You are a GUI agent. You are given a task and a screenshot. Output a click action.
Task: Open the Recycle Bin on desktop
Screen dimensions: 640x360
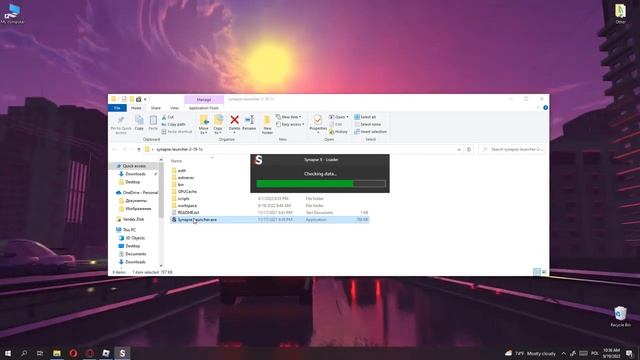pyautogui.click(x=620, y=317)
